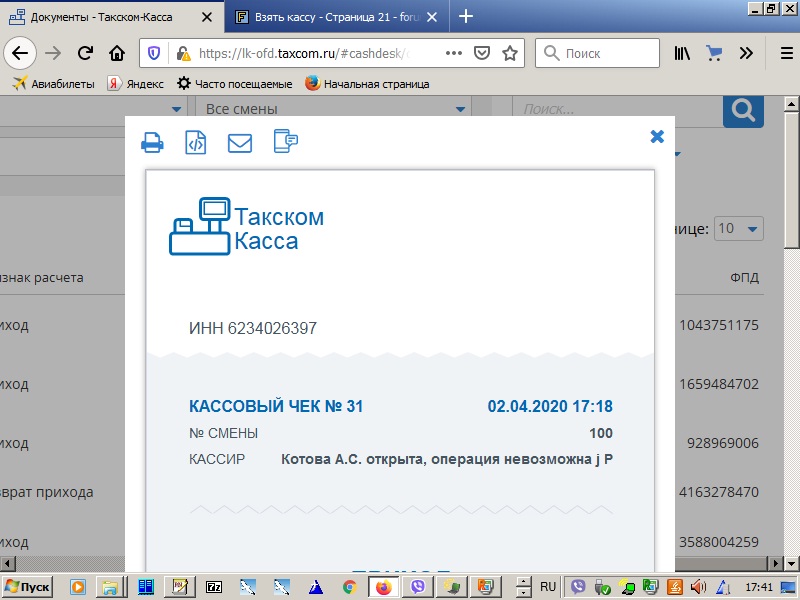800x600 pixels.
Task: Send the receipt by email via envelope icon
Action: click(240, 142)
